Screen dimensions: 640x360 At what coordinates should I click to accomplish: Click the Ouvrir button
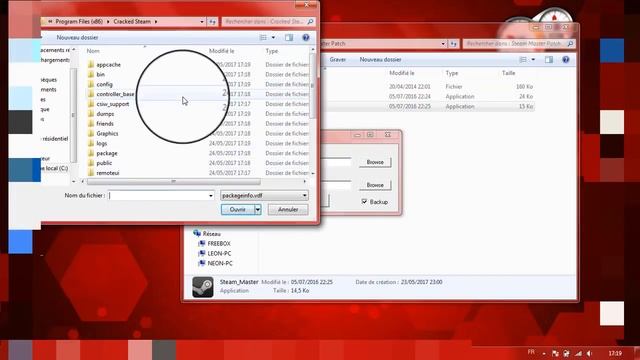238,209
